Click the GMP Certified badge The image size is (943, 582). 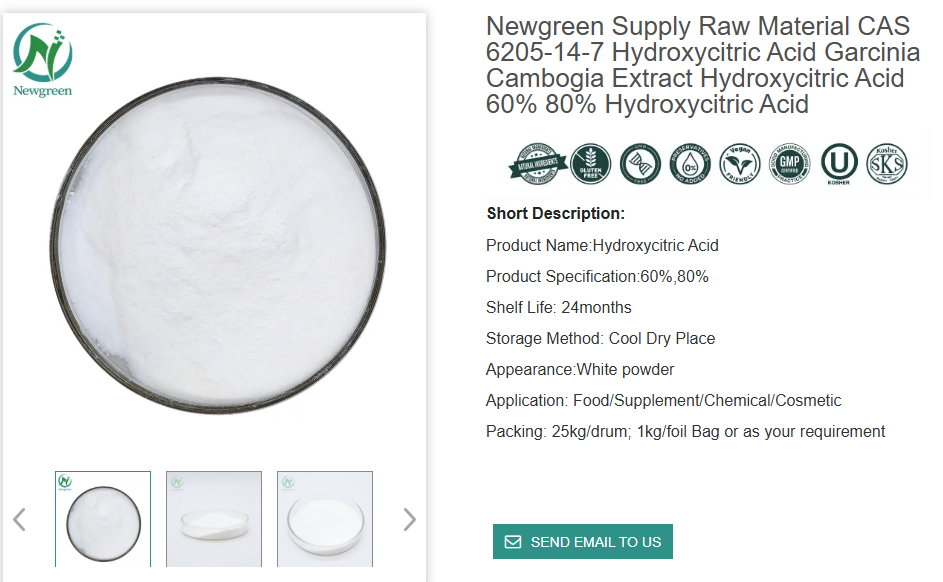coord(790,164)
